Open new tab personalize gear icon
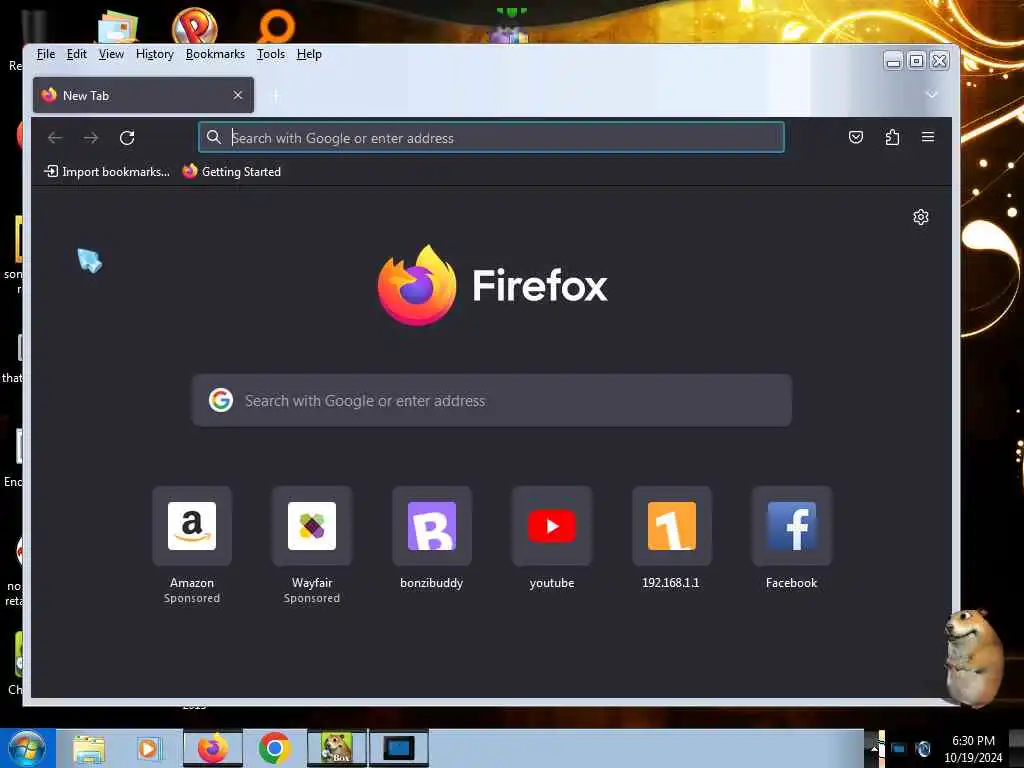The image size is (1024, 768). [921, 217]
